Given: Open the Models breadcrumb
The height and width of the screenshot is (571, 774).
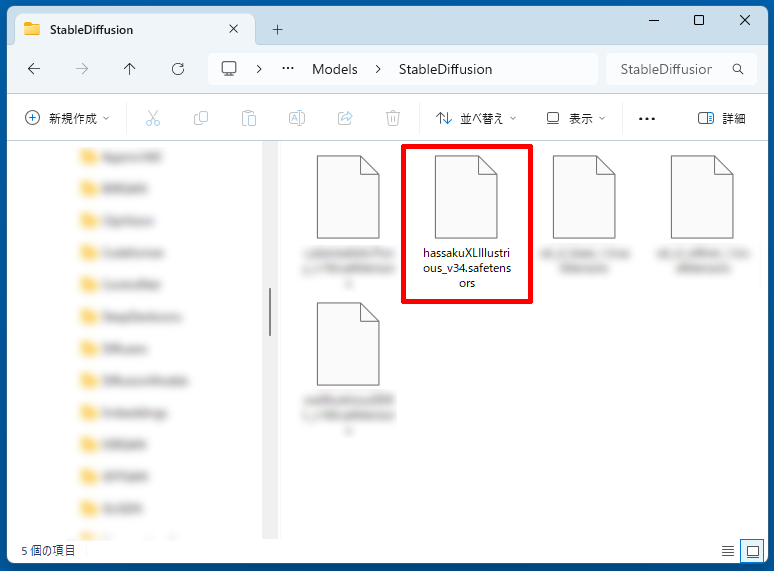Looking at the screenshot, I should click(x=335, y=69).
